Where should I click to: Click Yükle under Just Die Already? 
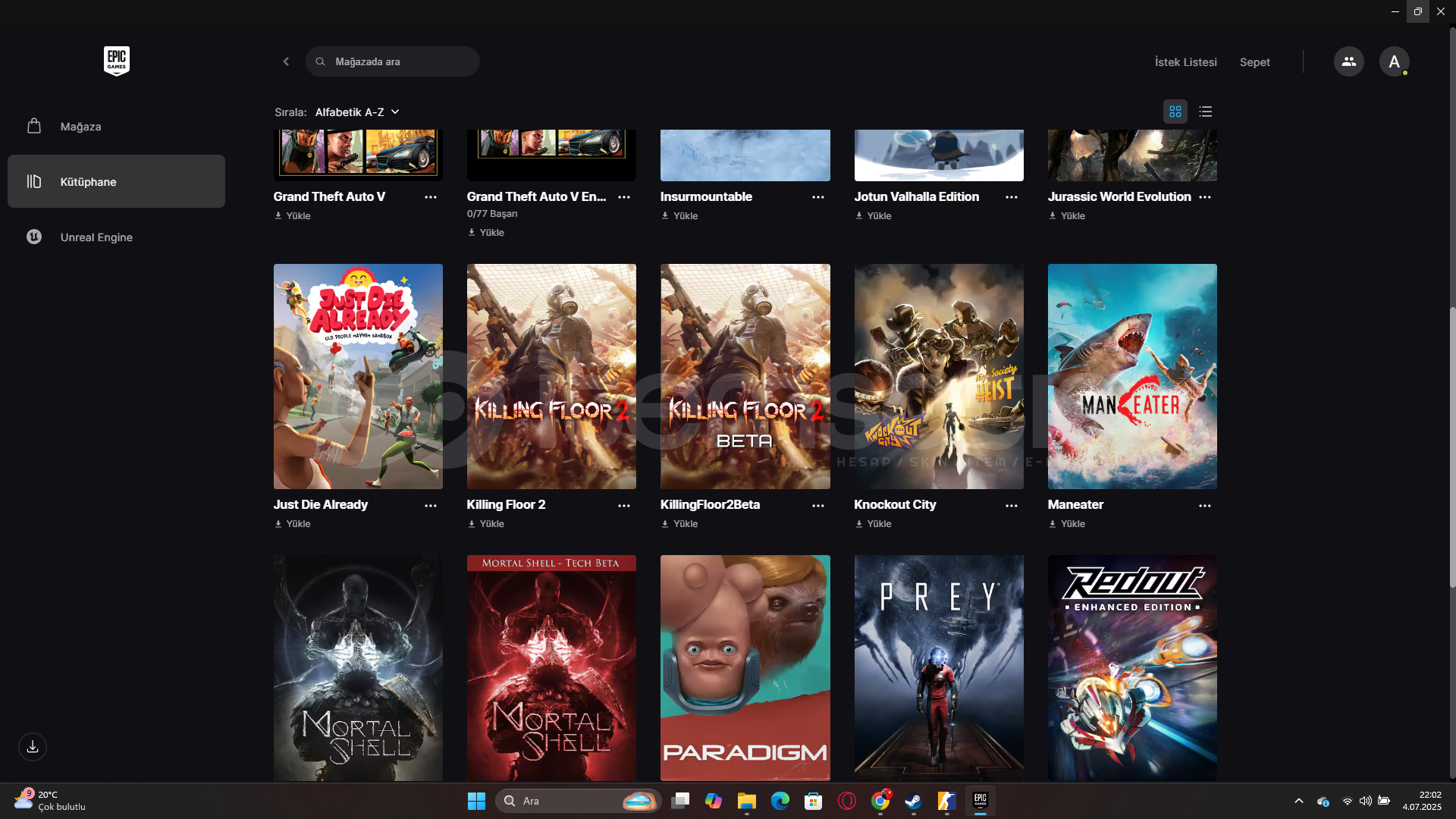[x=293, y=524]
